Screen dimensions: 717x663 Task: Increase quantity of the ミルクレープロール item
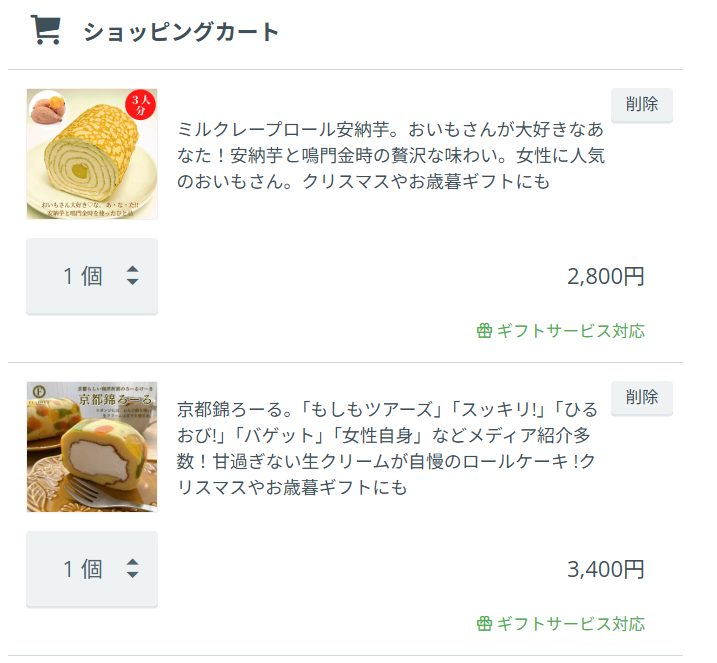pyautogui.click(x=132, y=269)
